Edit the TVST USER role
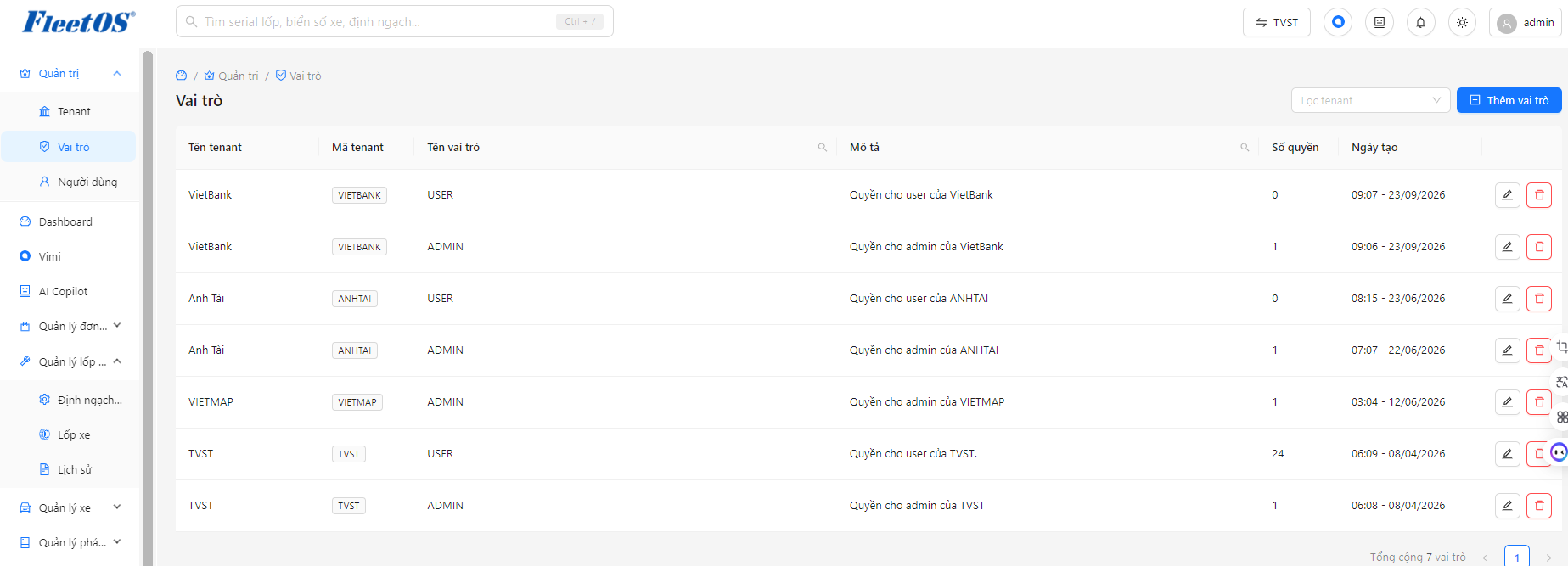Screen dimensions: 1568x566 (x=1507, y=454)
